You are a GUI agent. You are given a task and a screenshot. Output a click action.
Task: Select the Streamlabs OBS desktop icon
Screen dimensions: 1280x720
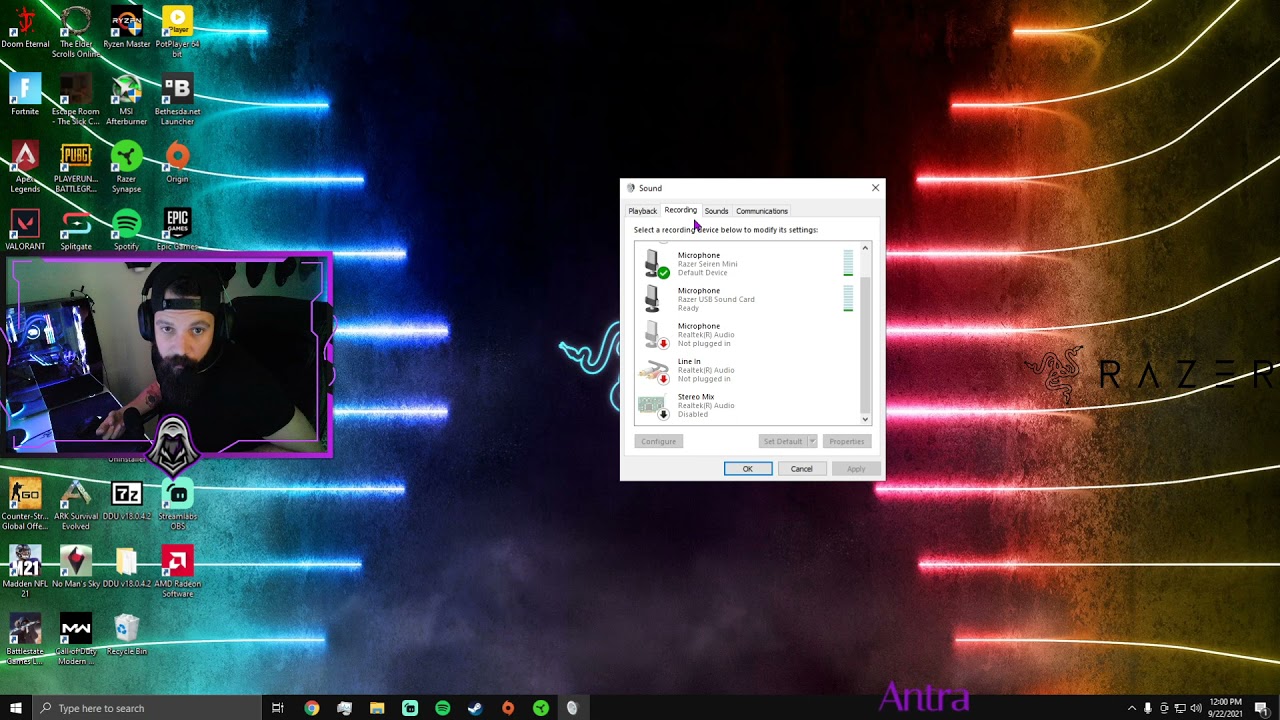177,504
